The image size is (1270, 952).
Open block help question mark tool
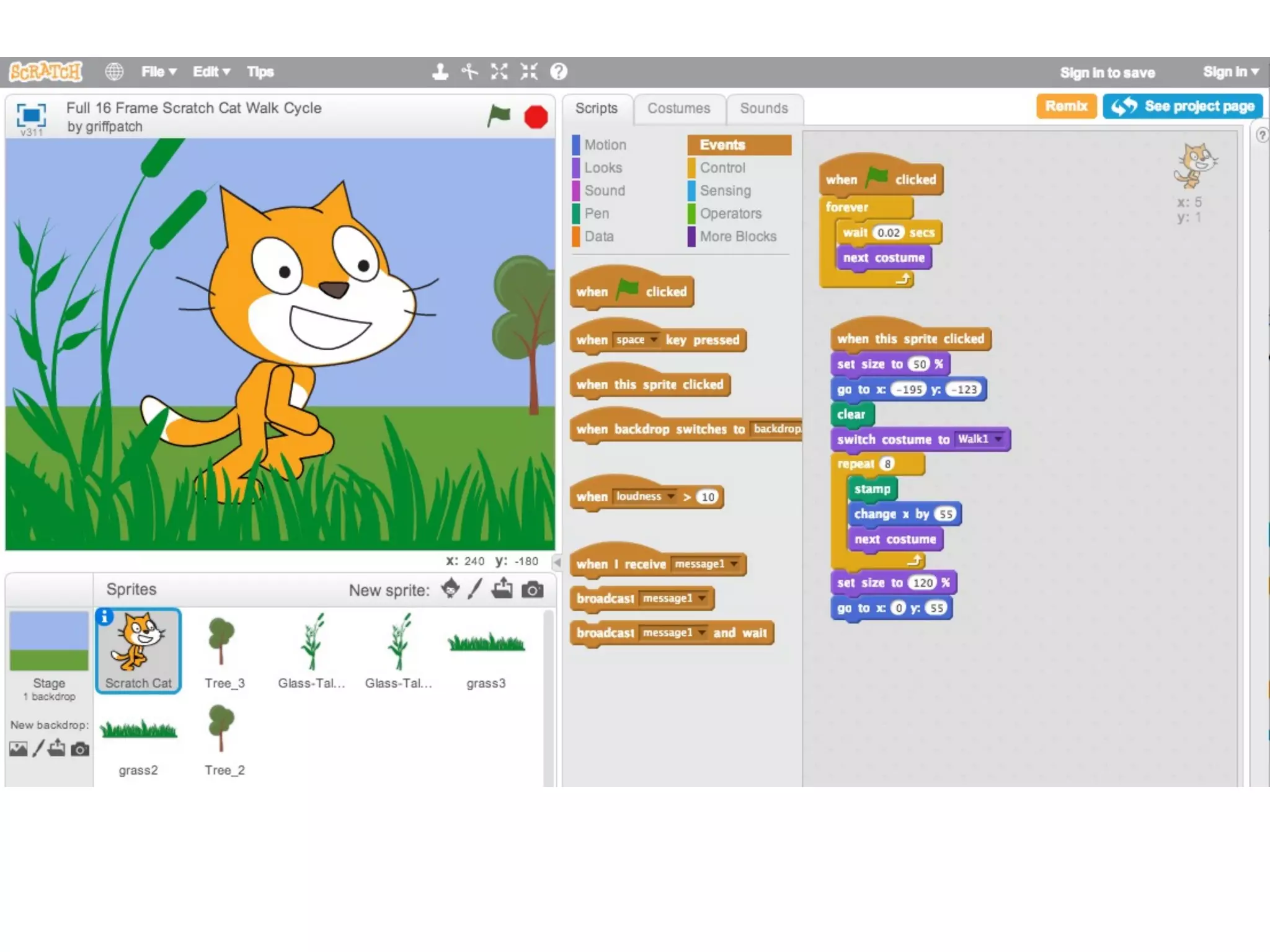(559, 72)
